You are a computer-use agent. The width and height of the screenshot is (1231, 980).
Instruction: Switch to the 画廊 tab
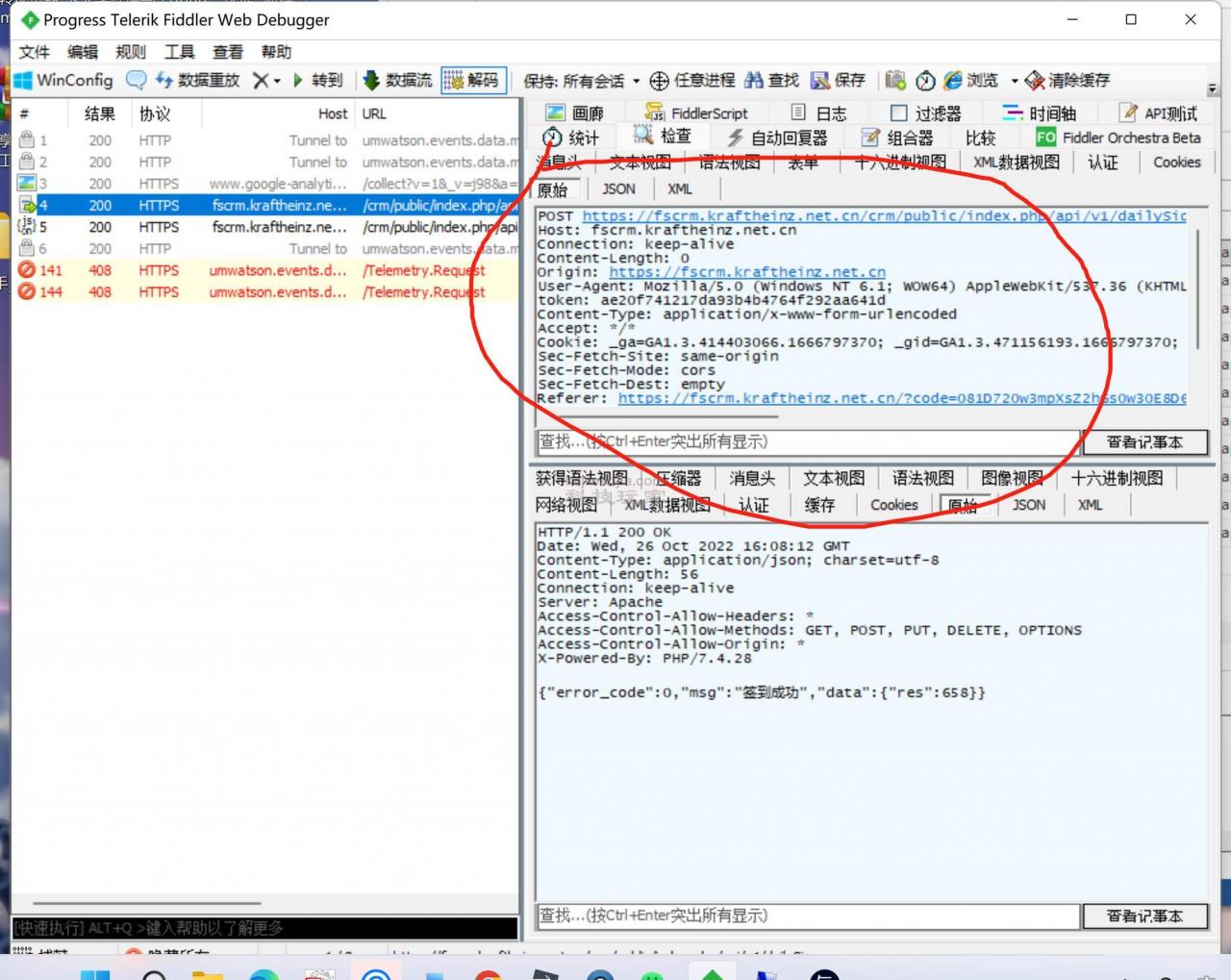click(575, 113)
